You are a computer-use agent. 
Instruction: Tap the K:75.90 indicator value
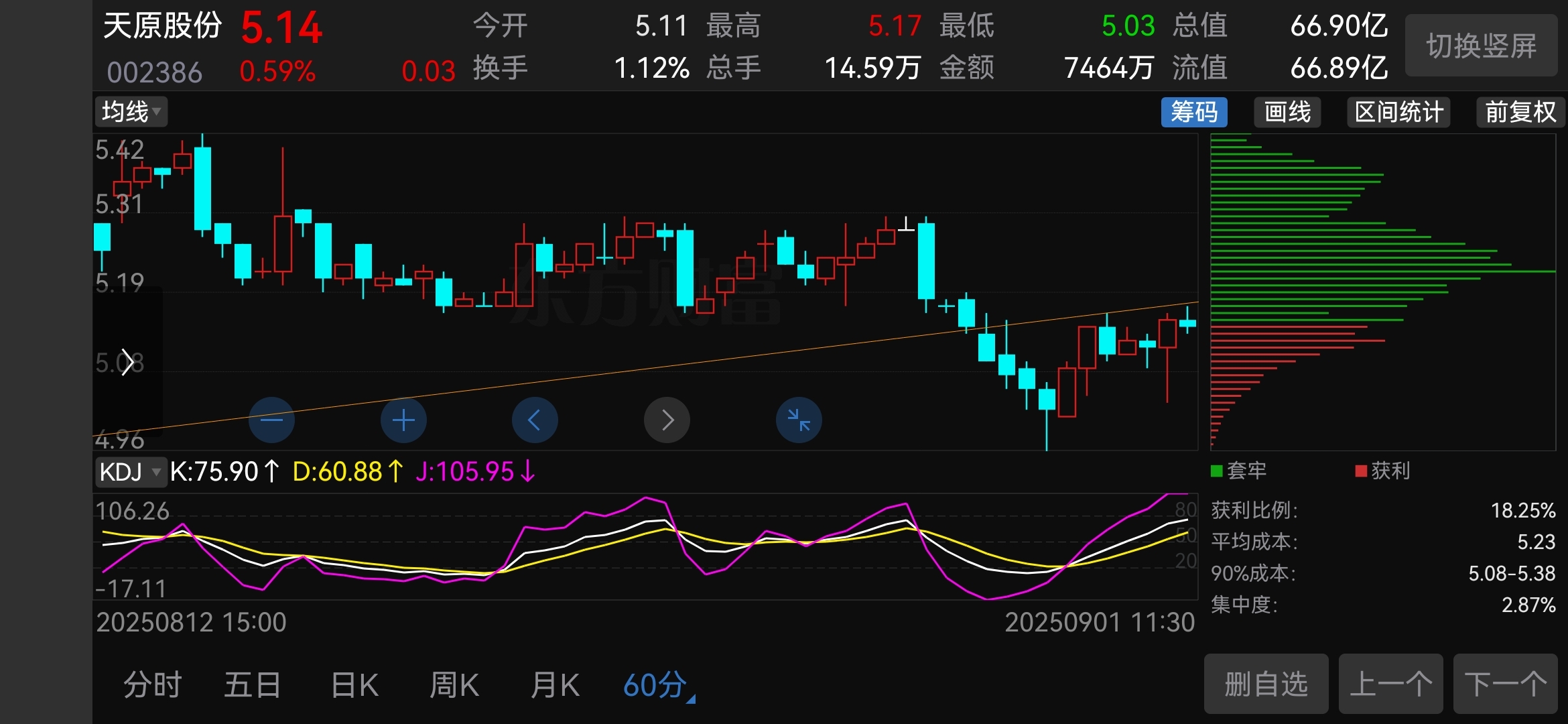pos(224,471)
